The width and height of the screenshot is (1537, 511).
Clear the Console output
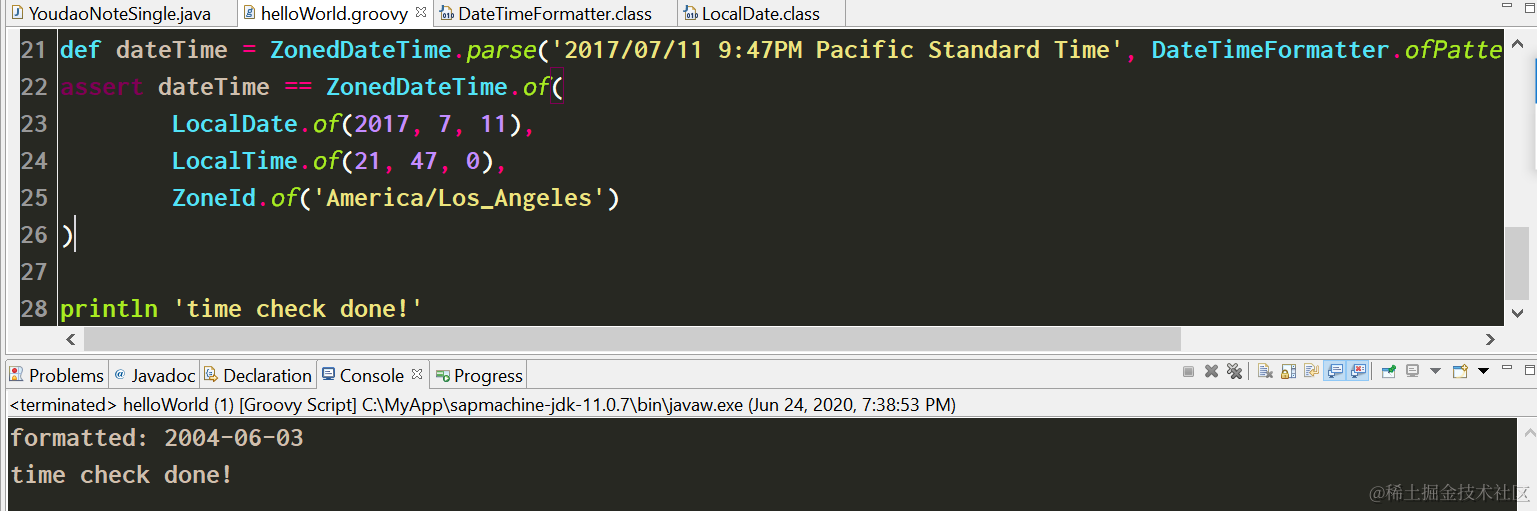tap(1265, 371)
